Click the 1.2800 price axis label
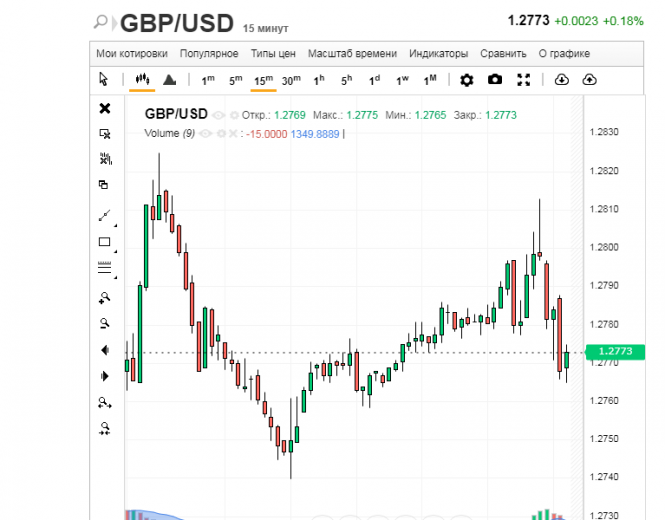665x520 pixels. (x=604, y=247)
